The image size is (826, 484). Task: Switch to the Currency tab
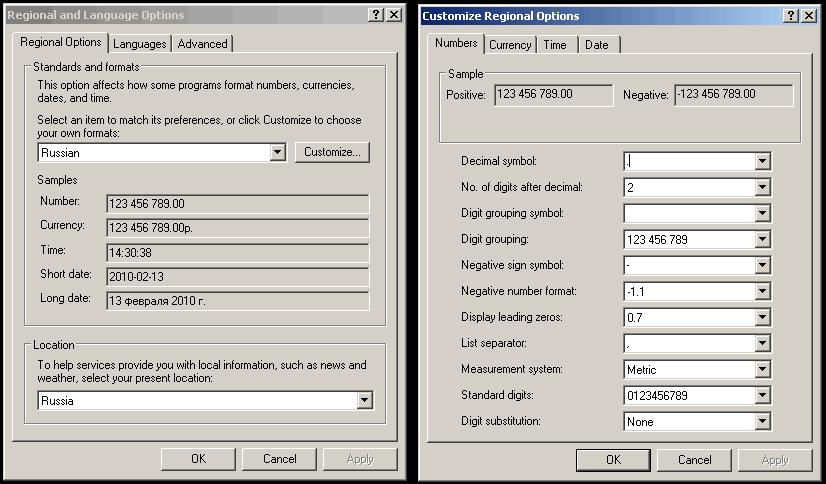[x=510, y=45]
